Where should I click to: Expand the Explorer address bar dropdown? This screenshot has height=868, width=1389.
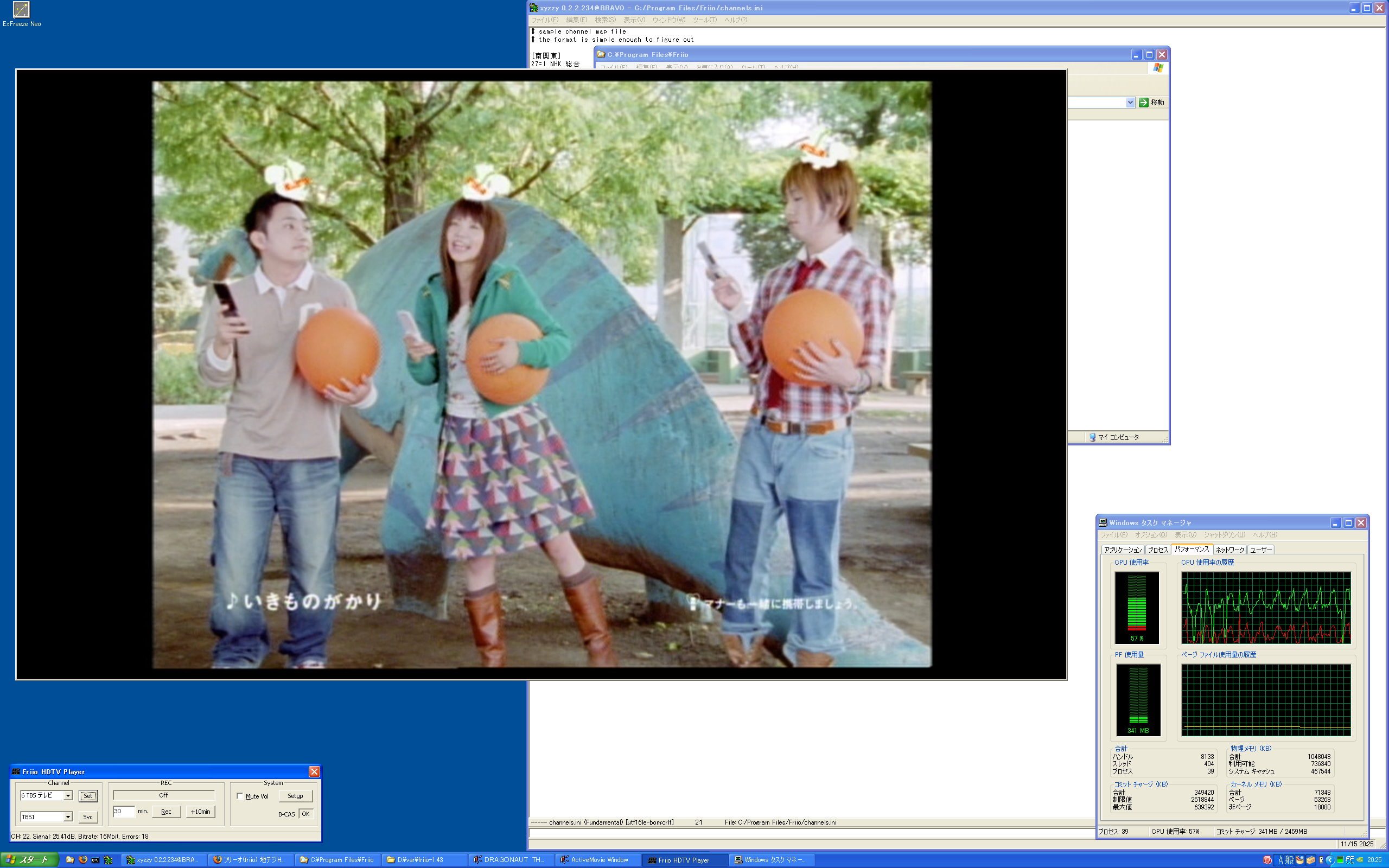(x=1130, y=102)
